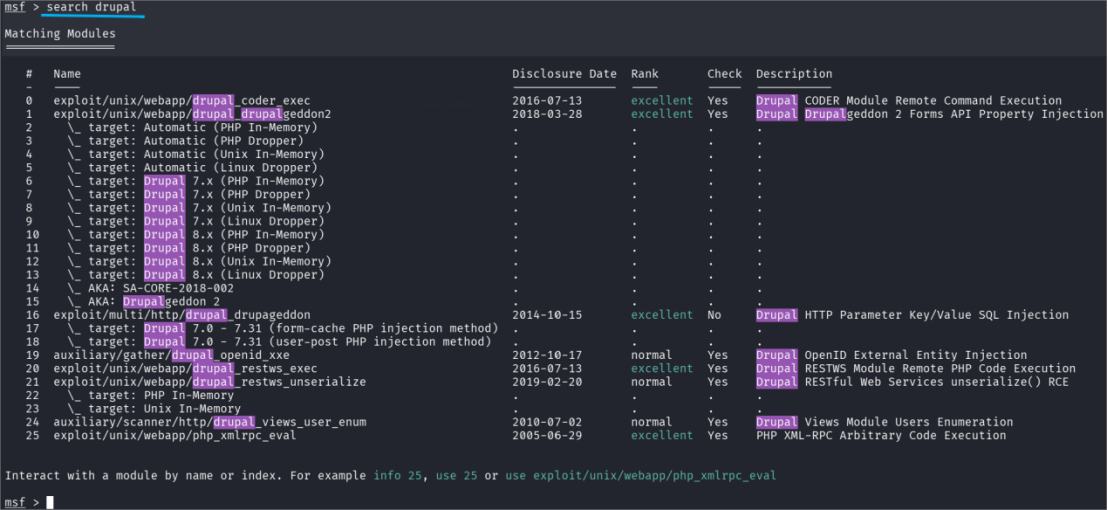Click disclosure date 2018-03-28
Viewport: 1108px width, 510px height.
click(x=547, y=114)
